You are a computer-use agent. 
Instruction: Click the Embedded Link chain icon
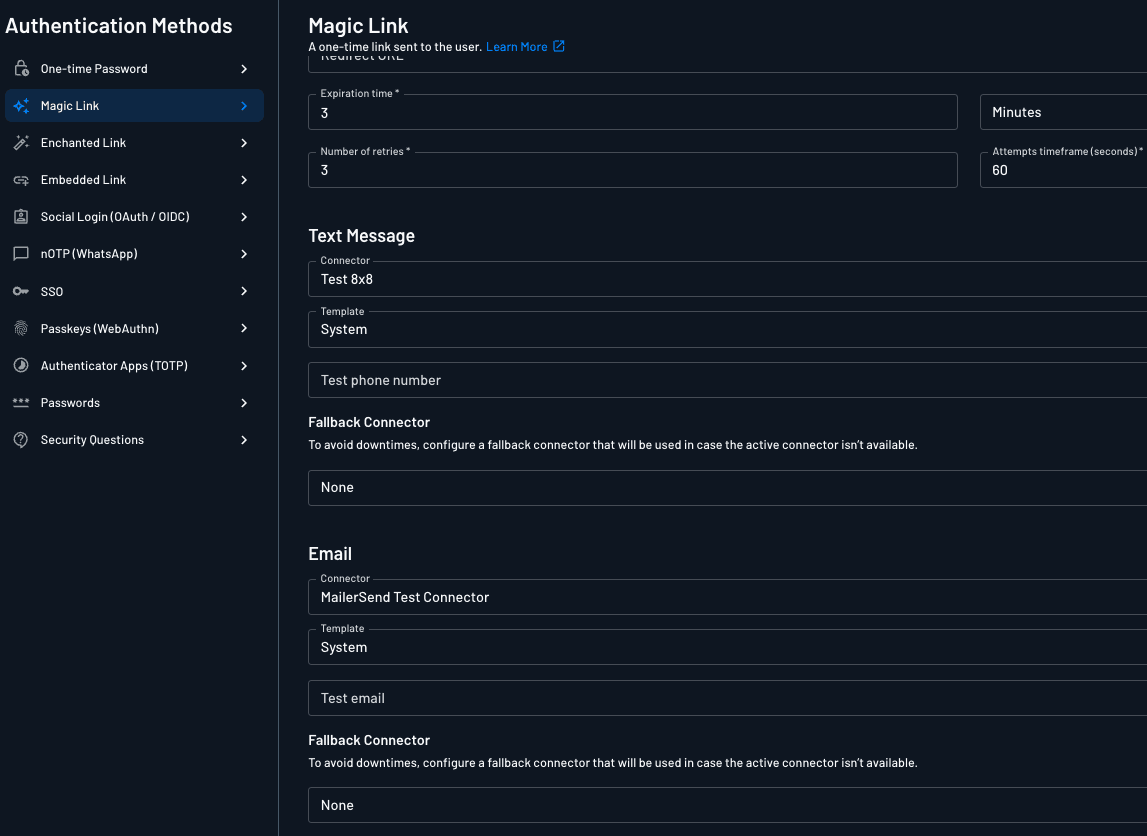(21, 180)
